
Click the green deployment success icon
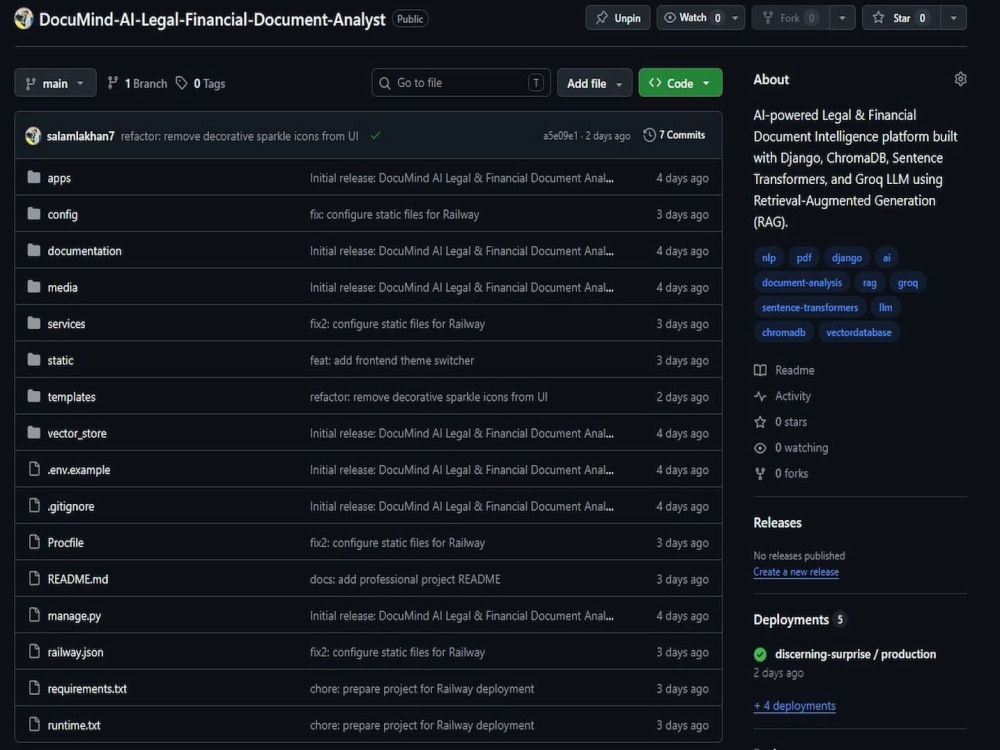click(760, 654)
